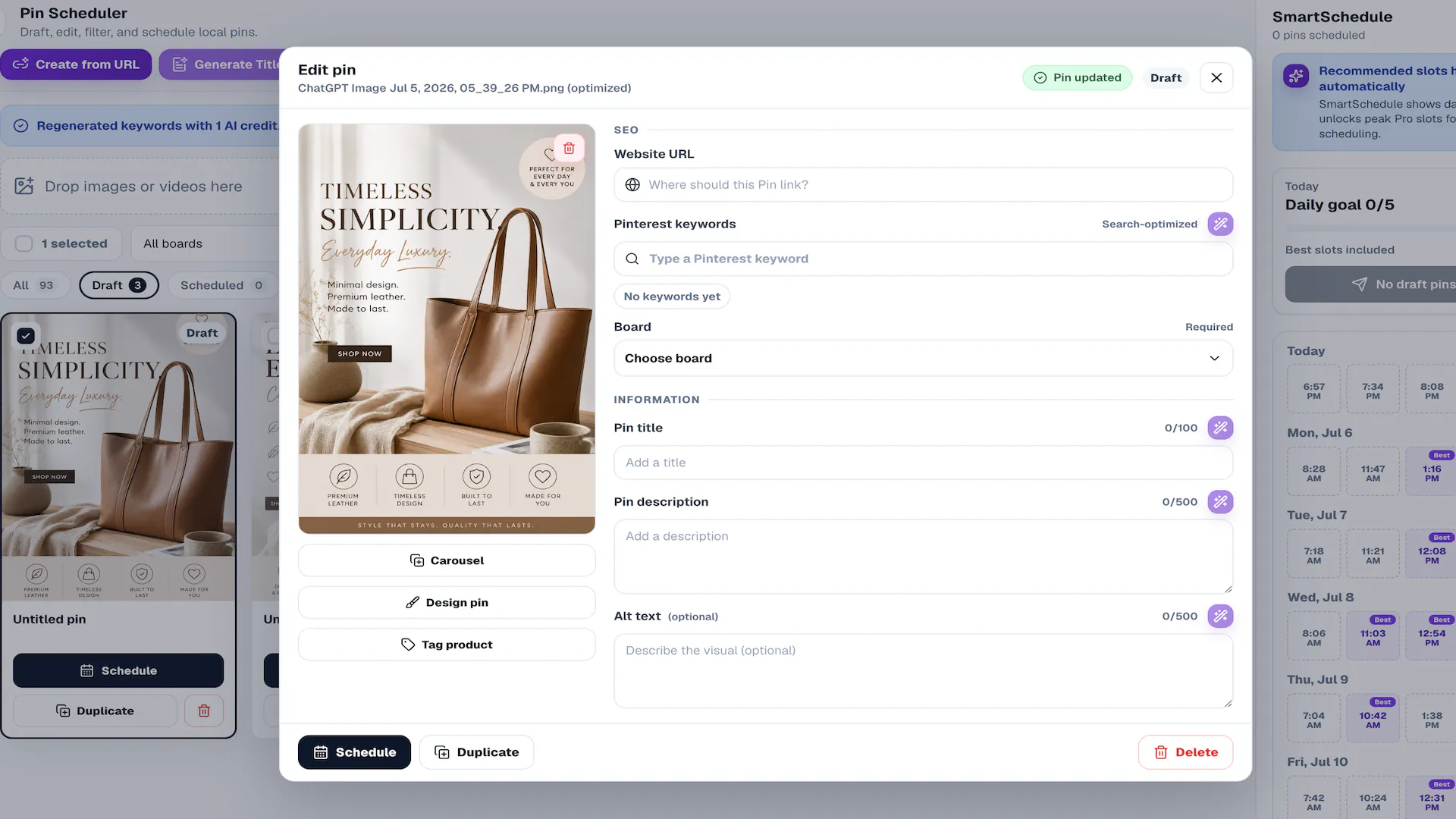Click the globe icon in Website URL field
Image resolution: width=1456 pixels, height=819 pixels.
[x=632, y=184]
